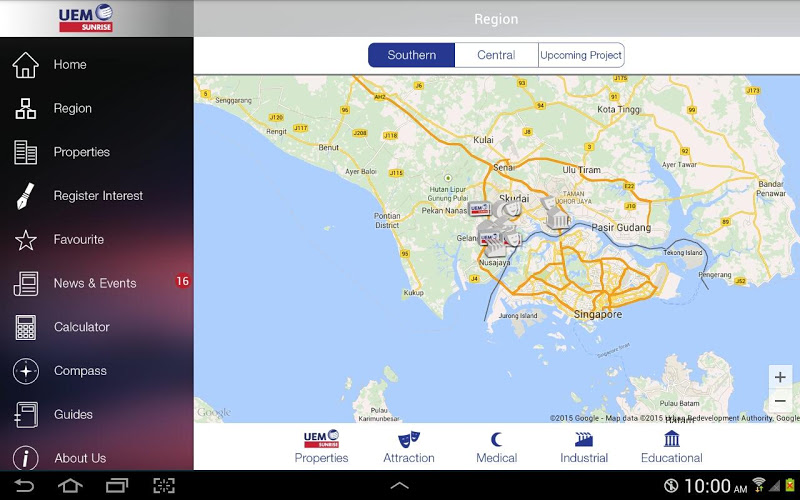
Task: Tap the screenshot capture button
Action: (x=164, y=485)
